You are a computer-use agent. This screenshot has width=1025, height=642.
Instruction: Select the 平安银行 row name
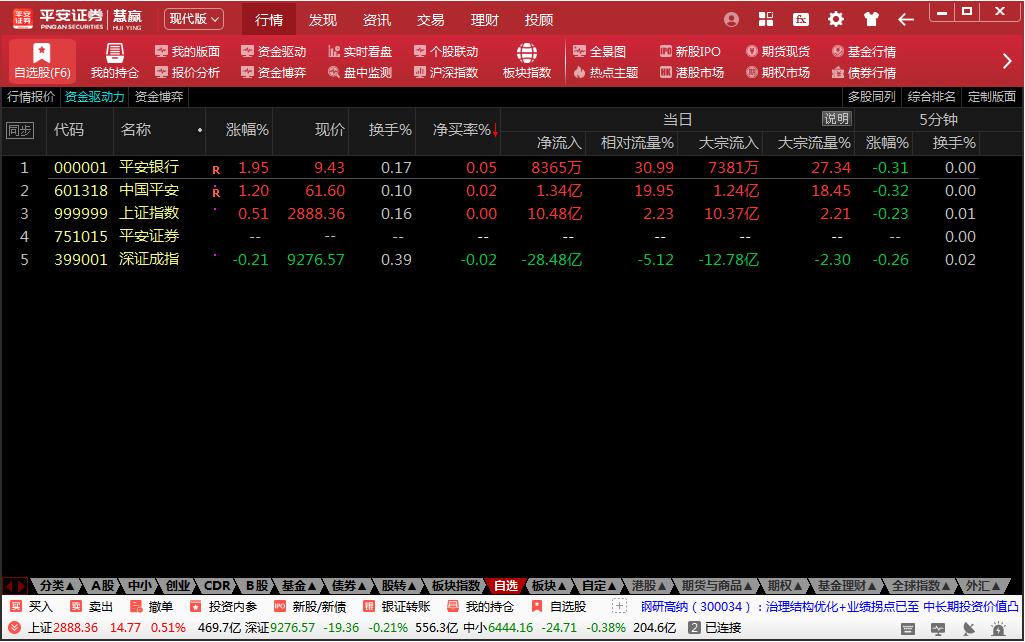coord(149,167)
